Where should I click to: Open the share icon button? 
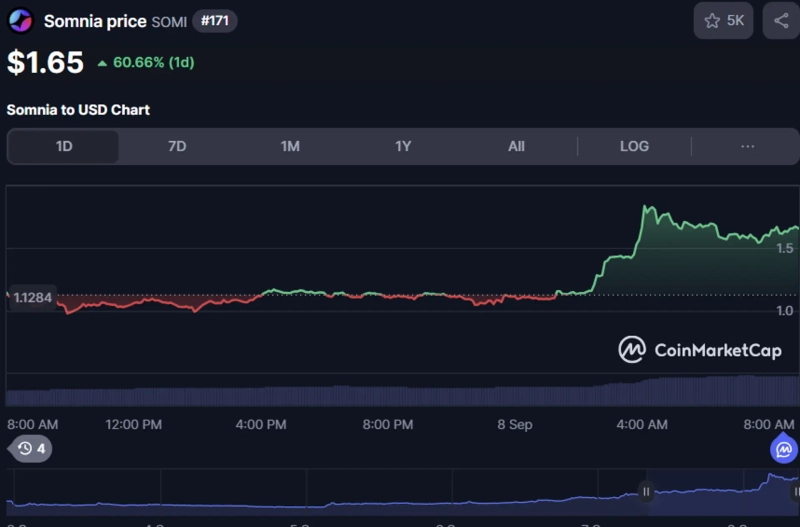[x=780, y=20]
